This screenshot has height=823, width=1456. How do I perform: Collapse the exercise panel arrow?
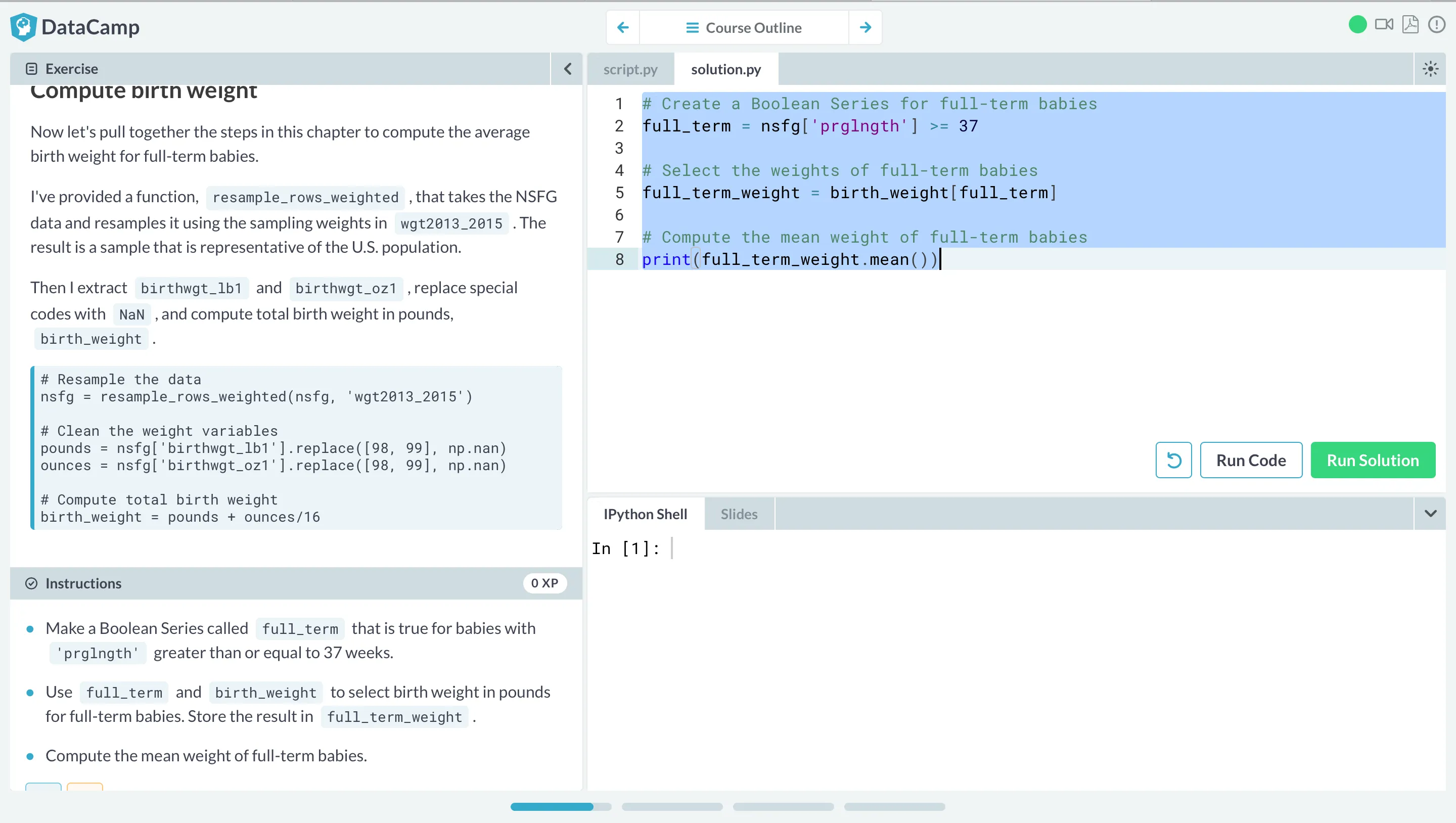[568, 68]
